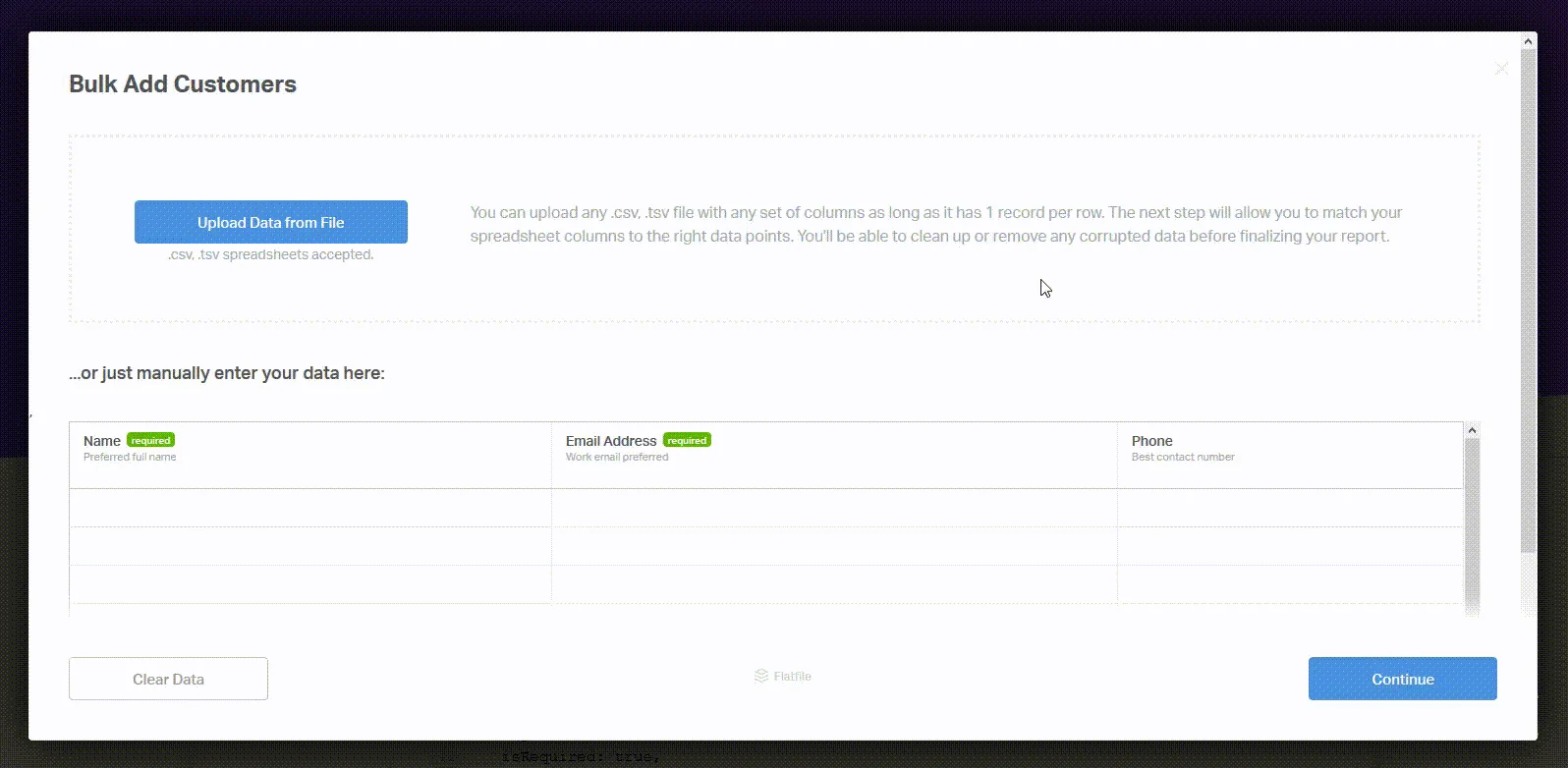The image size is (1568, 768).
Task: Click the second row Phone cell
Action: point(1289,546)
